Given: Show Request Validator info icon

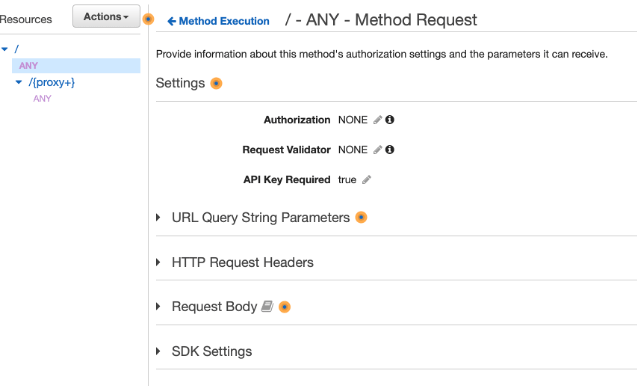Looking at the screenshot, I should click(x=390, y=150).
